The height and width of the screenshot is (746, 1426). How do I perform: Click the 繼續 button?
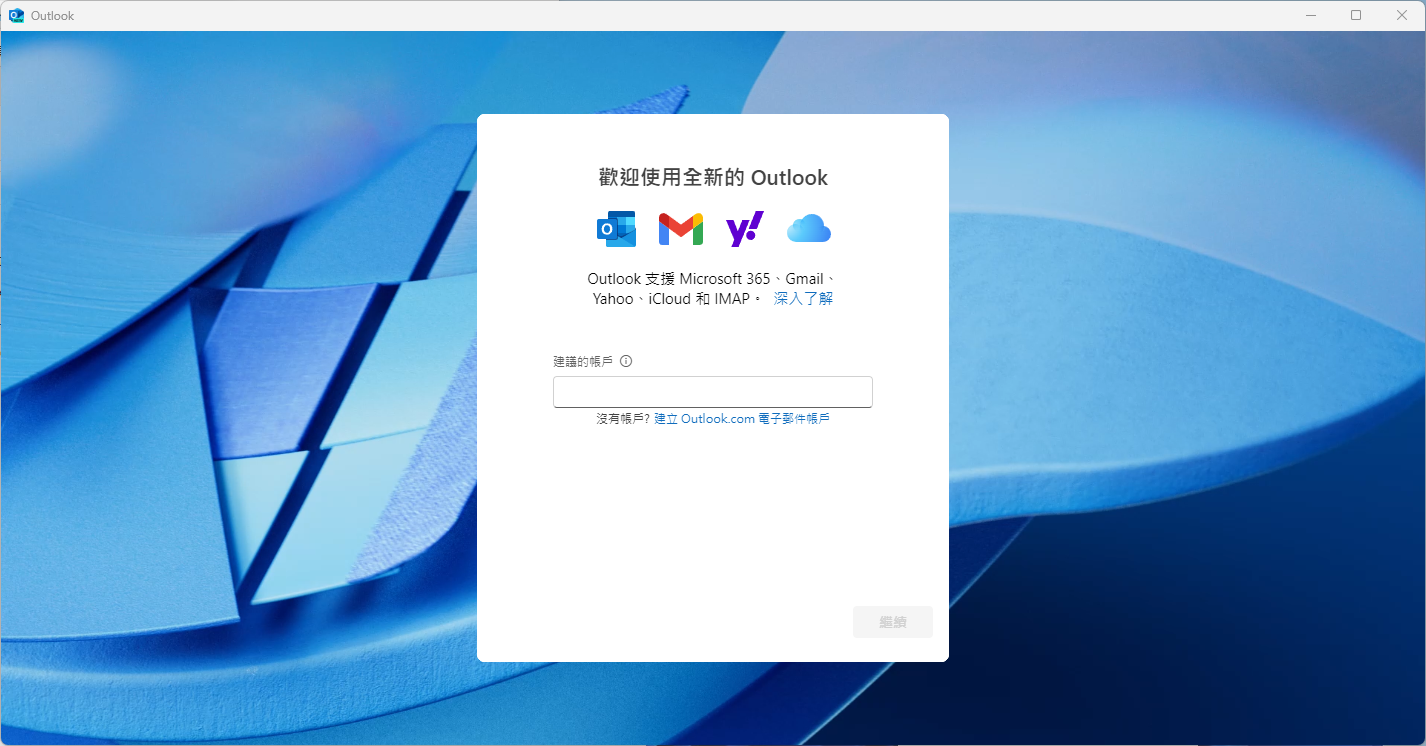(x=893, y=622)
